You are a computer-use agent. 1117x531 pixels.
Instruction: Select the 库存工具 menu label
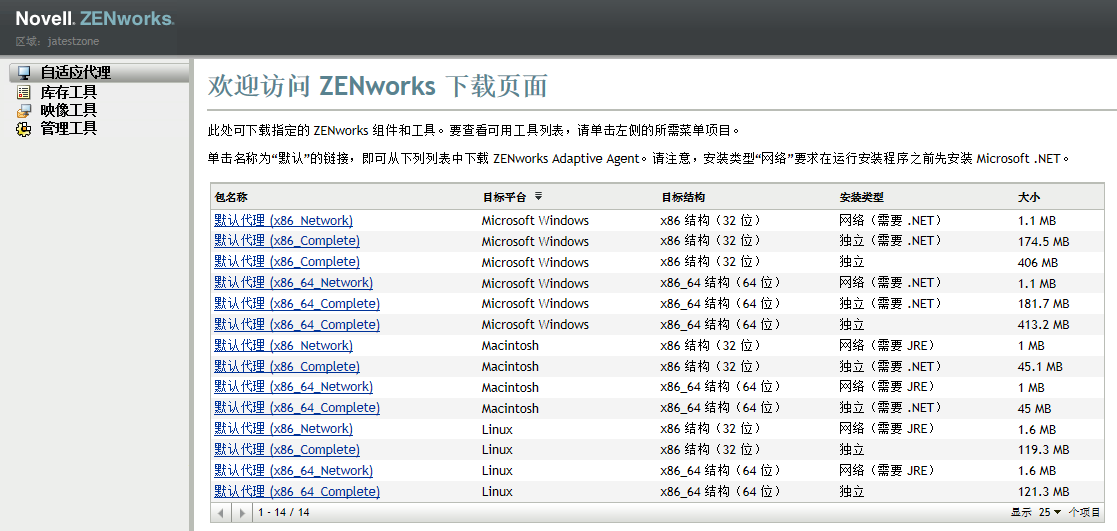[x=69, y=92]
